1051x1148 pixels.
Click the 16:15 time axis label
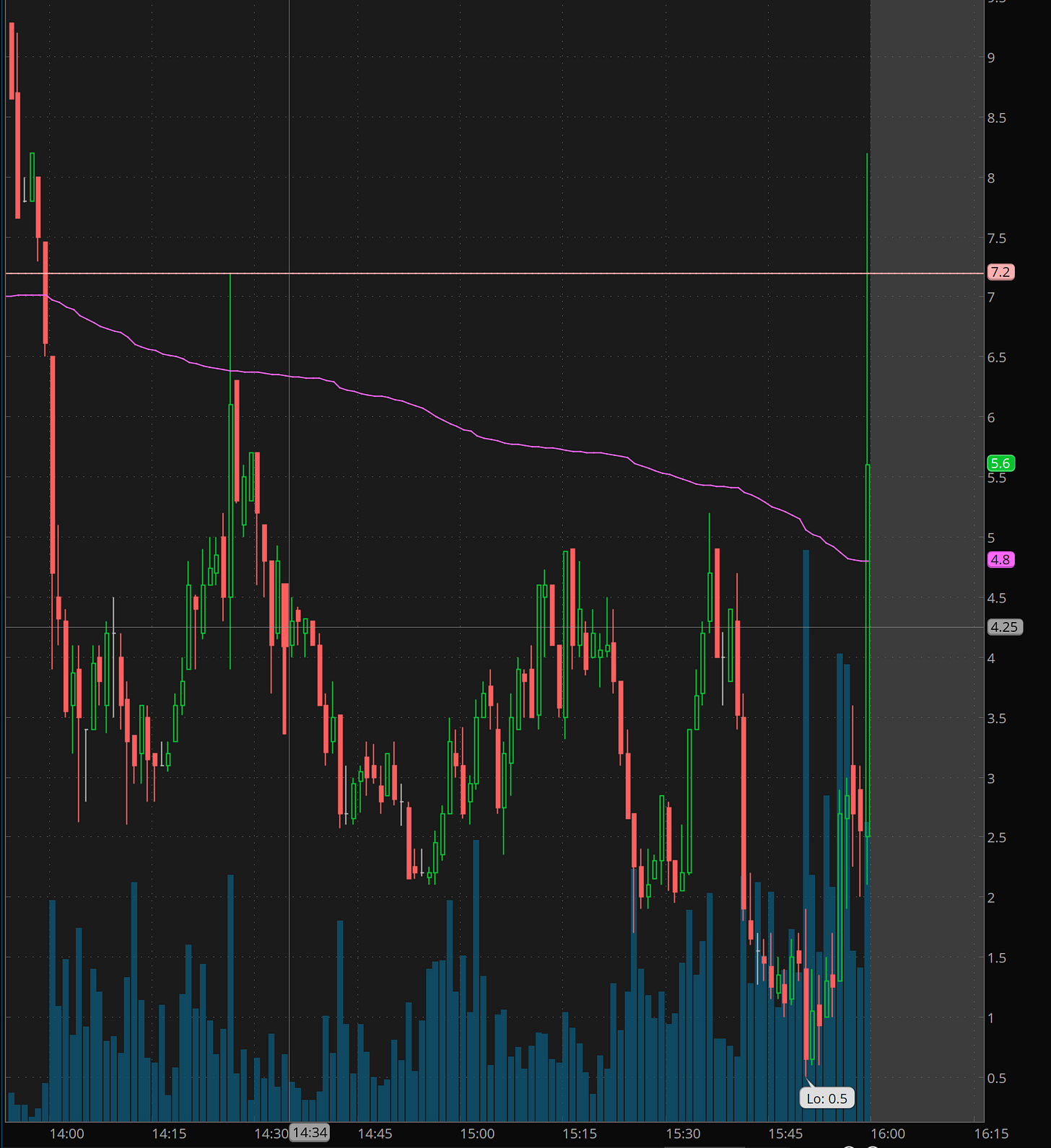(991, 1134)
